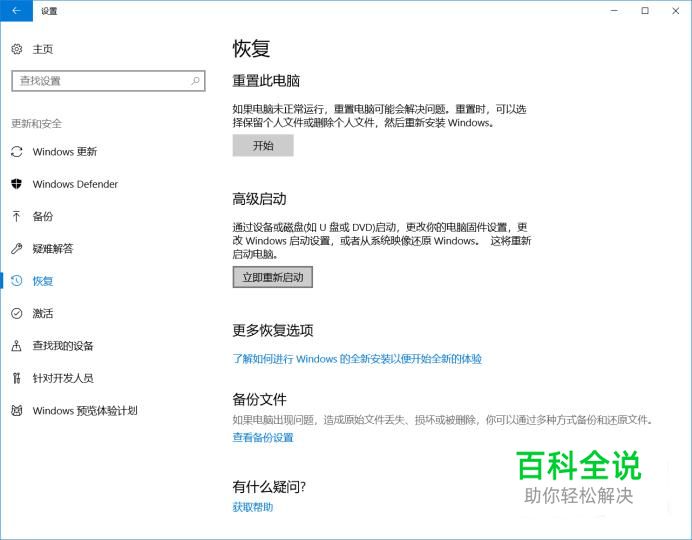Click the 有什么疑问? heading
The image size is (692, 540).
[269, 487]
